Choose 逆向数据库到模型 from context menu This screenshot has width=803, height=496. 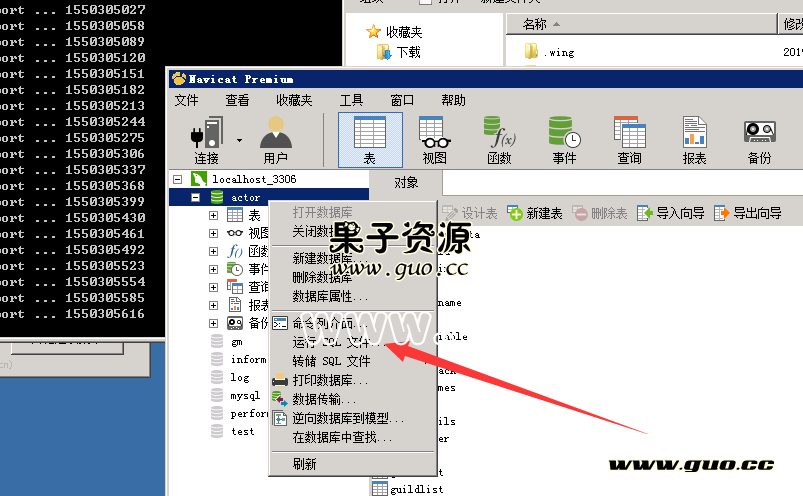(352, 418)
